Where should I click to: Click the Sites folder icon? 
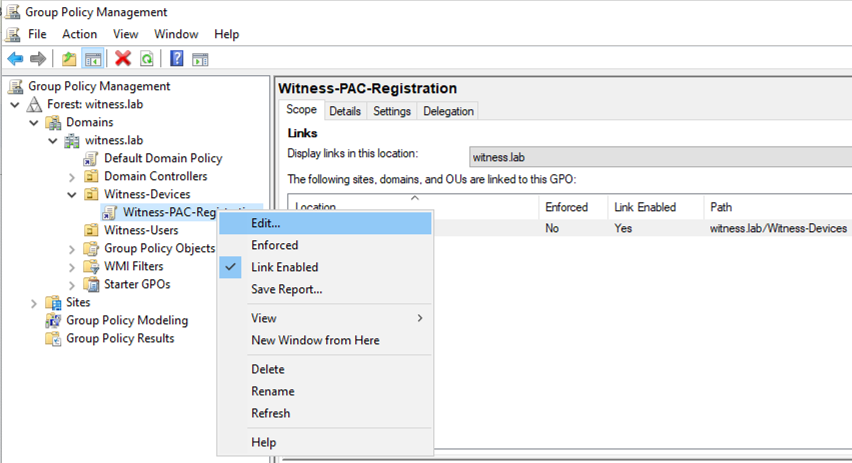53,303
